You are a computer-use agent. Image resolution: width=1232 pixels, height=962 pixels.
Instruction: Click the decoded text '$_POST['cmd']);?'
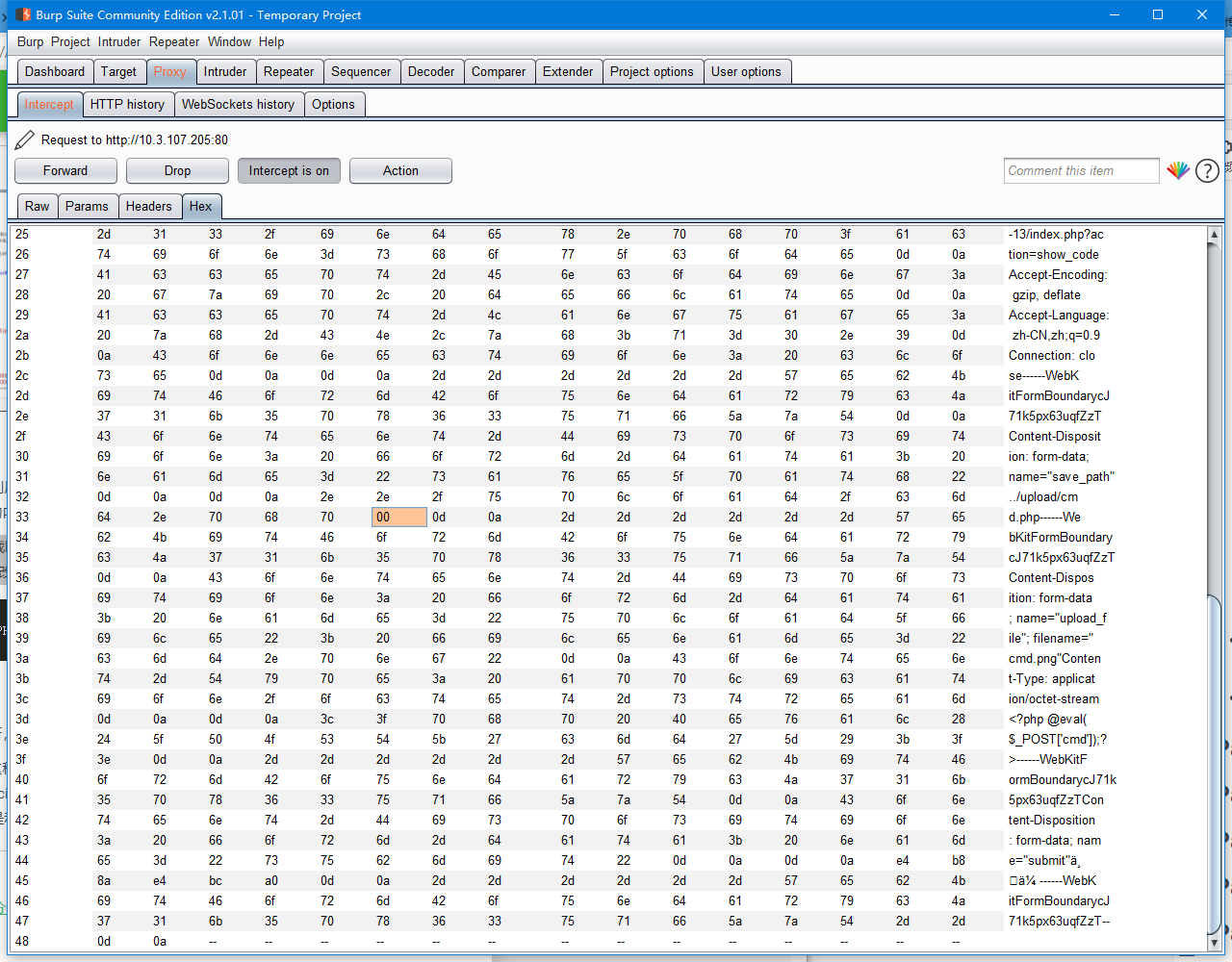coord(1058,739)
